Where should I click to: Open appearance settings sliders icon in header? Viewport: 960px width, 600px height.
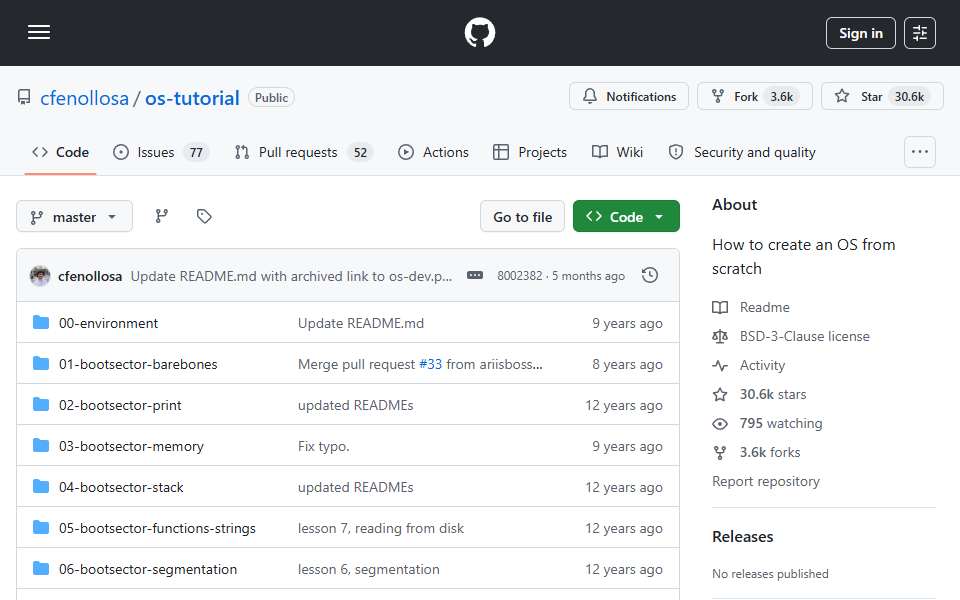(920, 33)
